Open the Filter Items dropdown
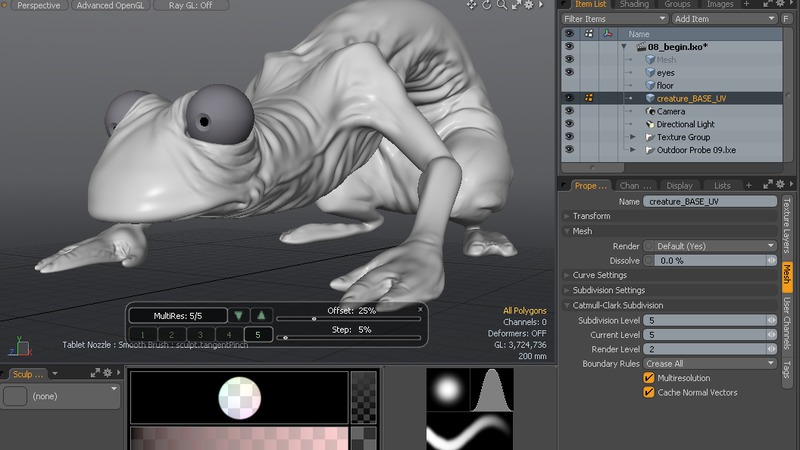The height and width of the screenshot is (450, 800). [x=614, y=19]
